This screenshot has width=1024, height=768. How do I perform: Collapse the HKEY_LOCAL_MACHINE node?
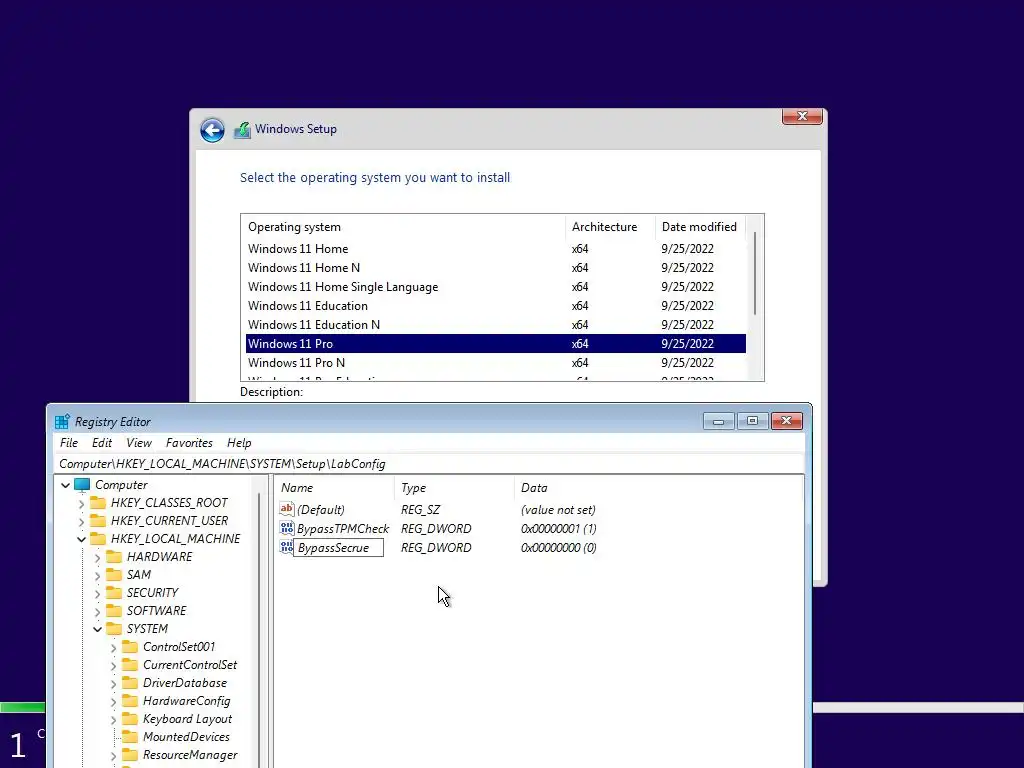82,539
